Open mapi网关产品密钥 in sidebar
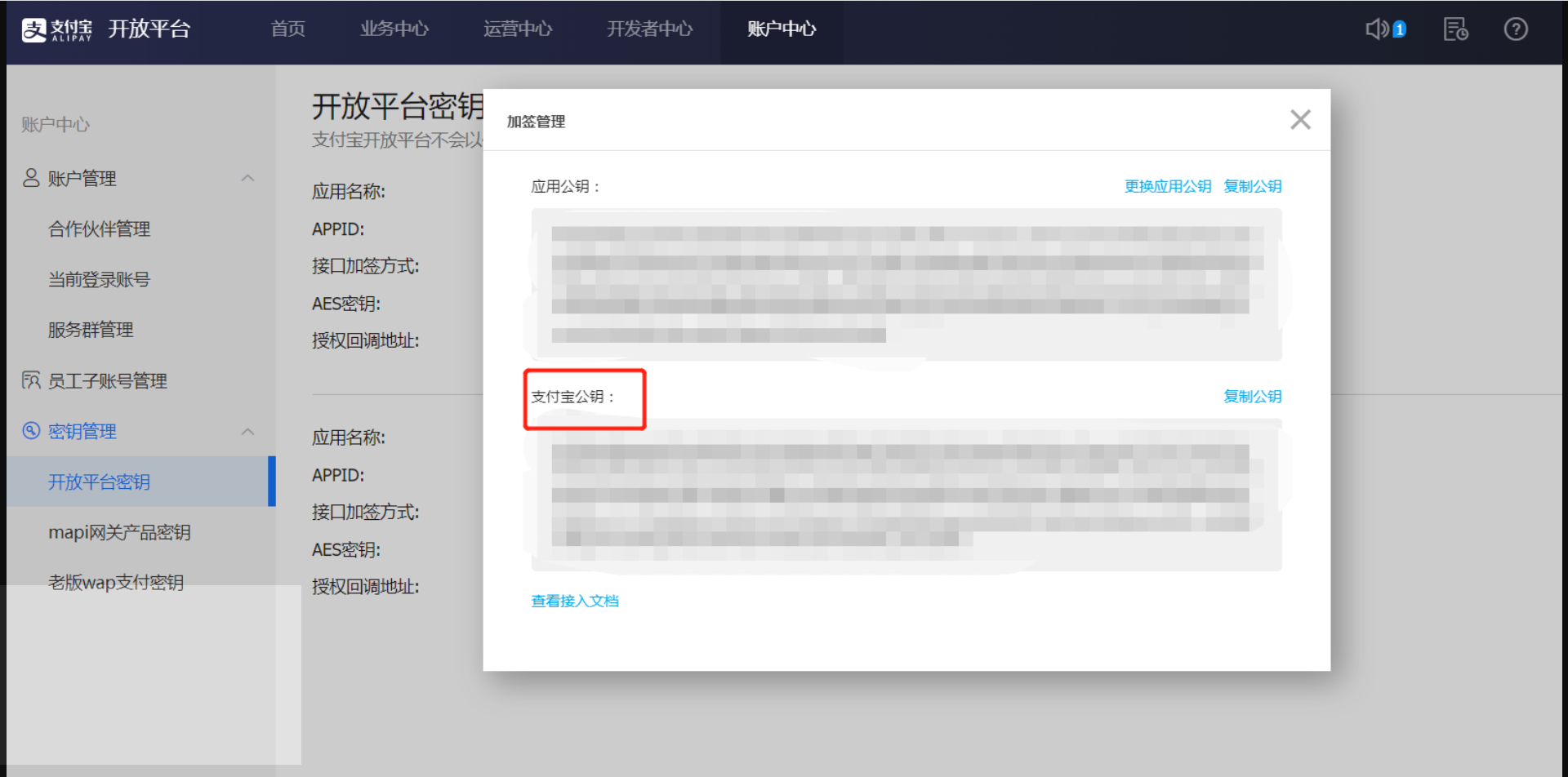 click(119, 533)
